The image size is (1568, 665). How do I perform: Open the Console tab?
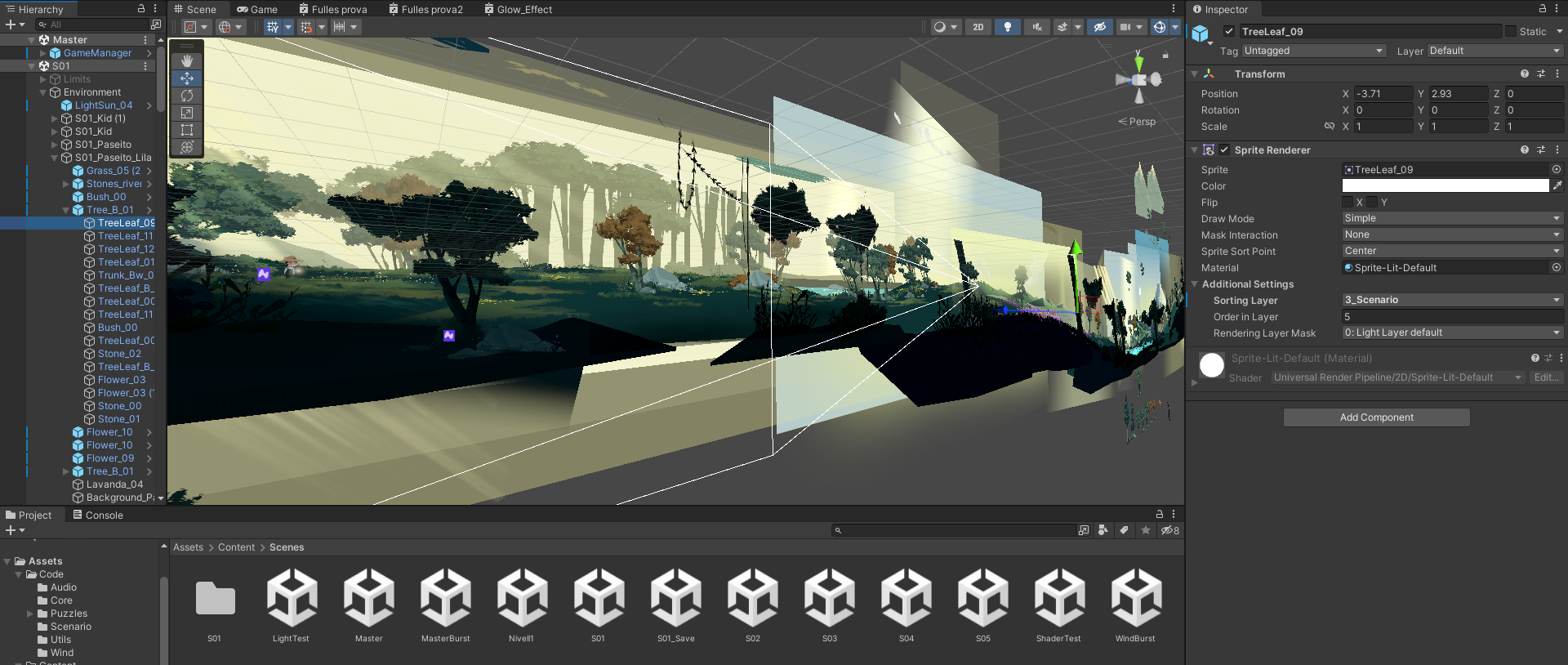tap(98, 515)
